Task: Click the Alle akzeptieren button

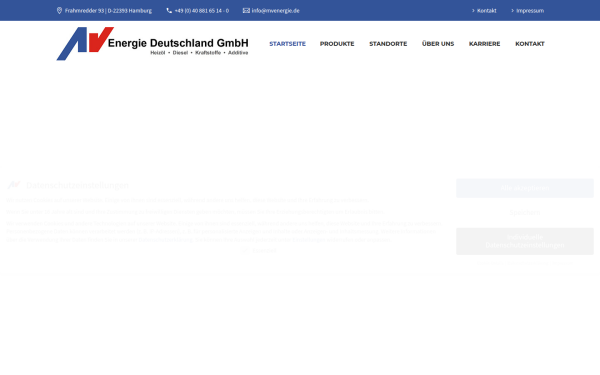Action: [x=525, y=188]
